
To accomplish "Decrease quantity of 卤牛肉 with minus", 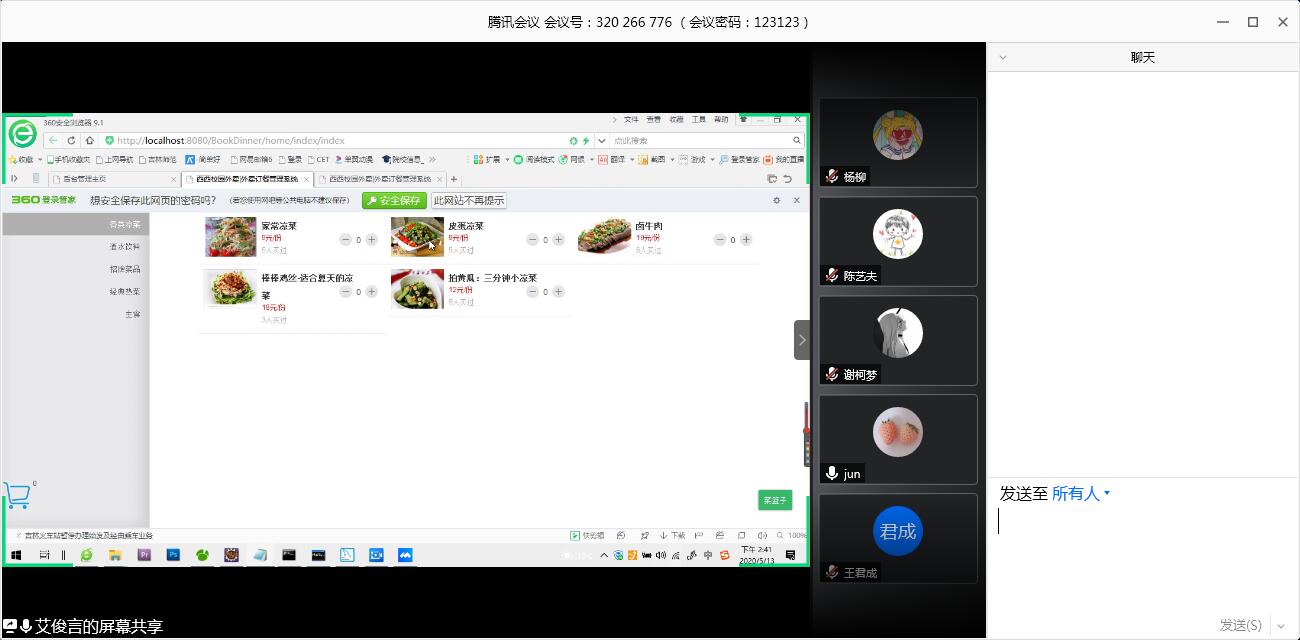I will (719, 240).
